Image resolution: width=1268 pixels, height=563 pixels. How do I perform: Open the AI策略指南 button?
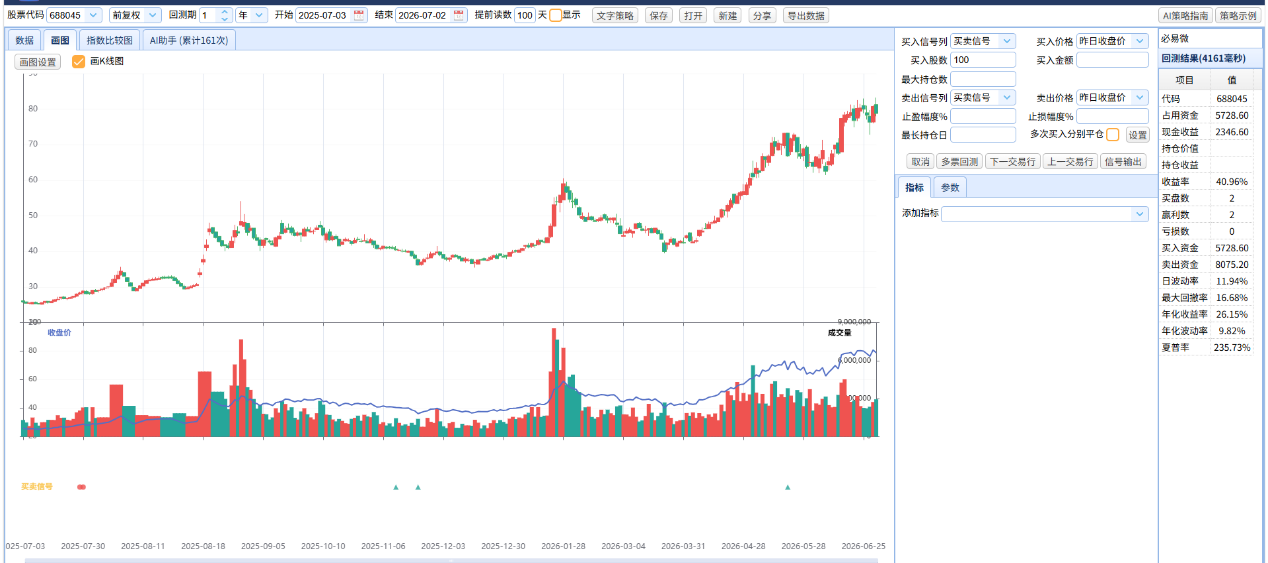1184,16
